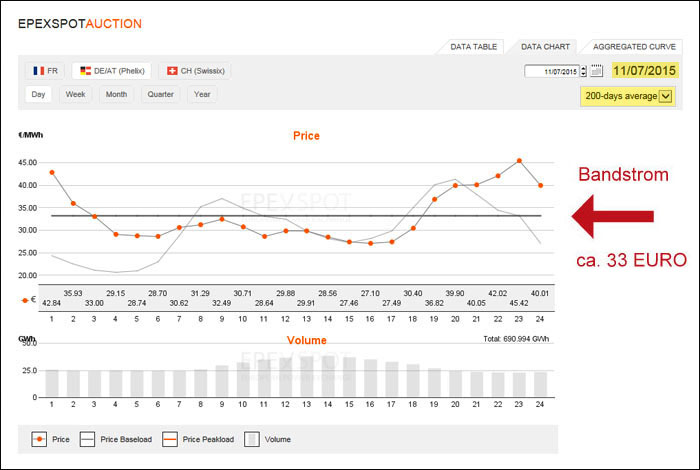Click the French flag icon
The image size is (700, 470).
[39, 71]
